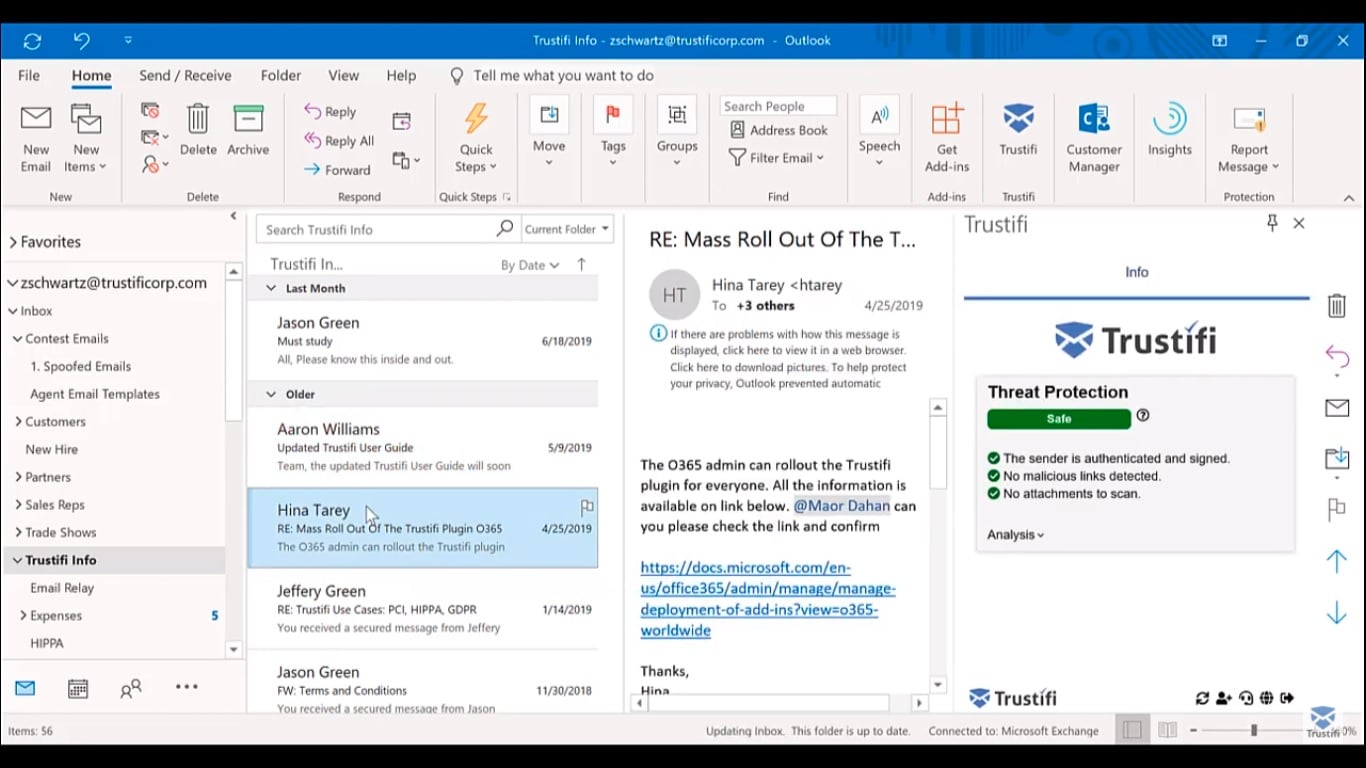Open the File tab
The image size is (1366, 768).
tap(29, 76)
